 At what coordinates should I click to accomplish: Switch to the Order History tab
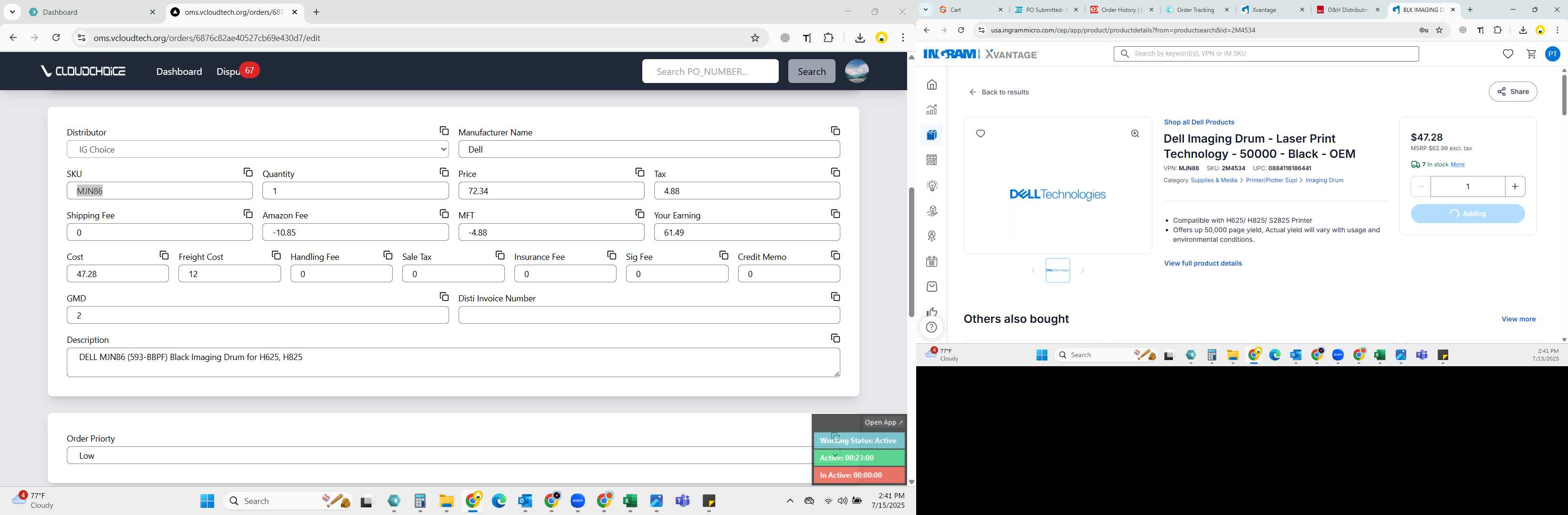click(1121, 10)
